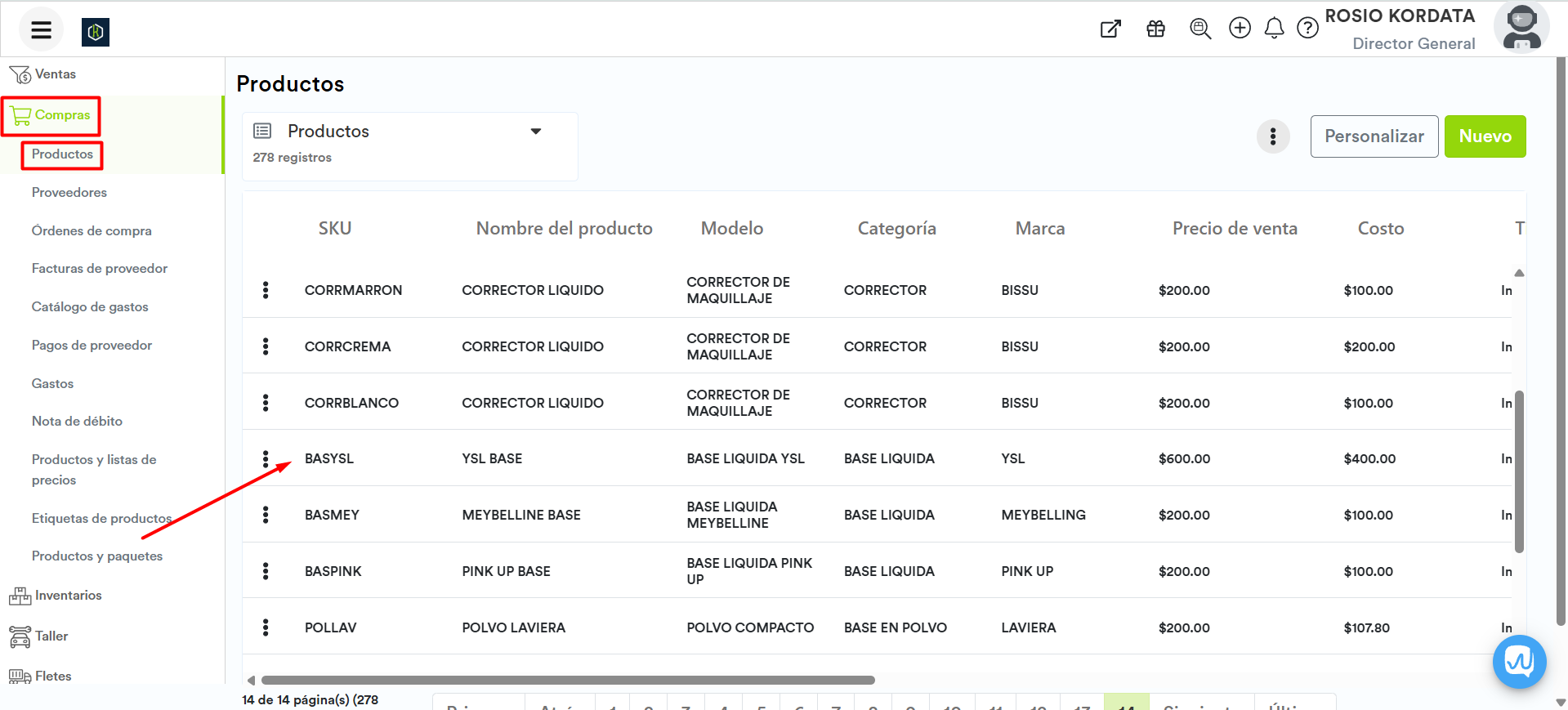
Task: Open Proveedores in the sidebar
Action: pos(69,193)
